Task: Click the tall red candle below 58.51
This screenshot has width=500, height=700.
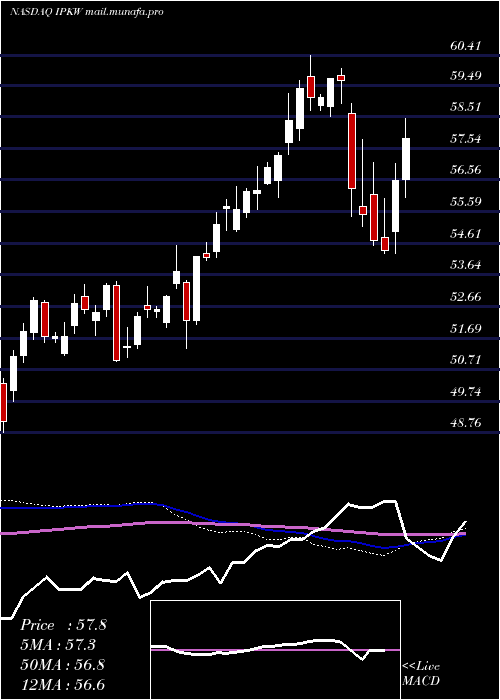Action: (x=352, y=151)
